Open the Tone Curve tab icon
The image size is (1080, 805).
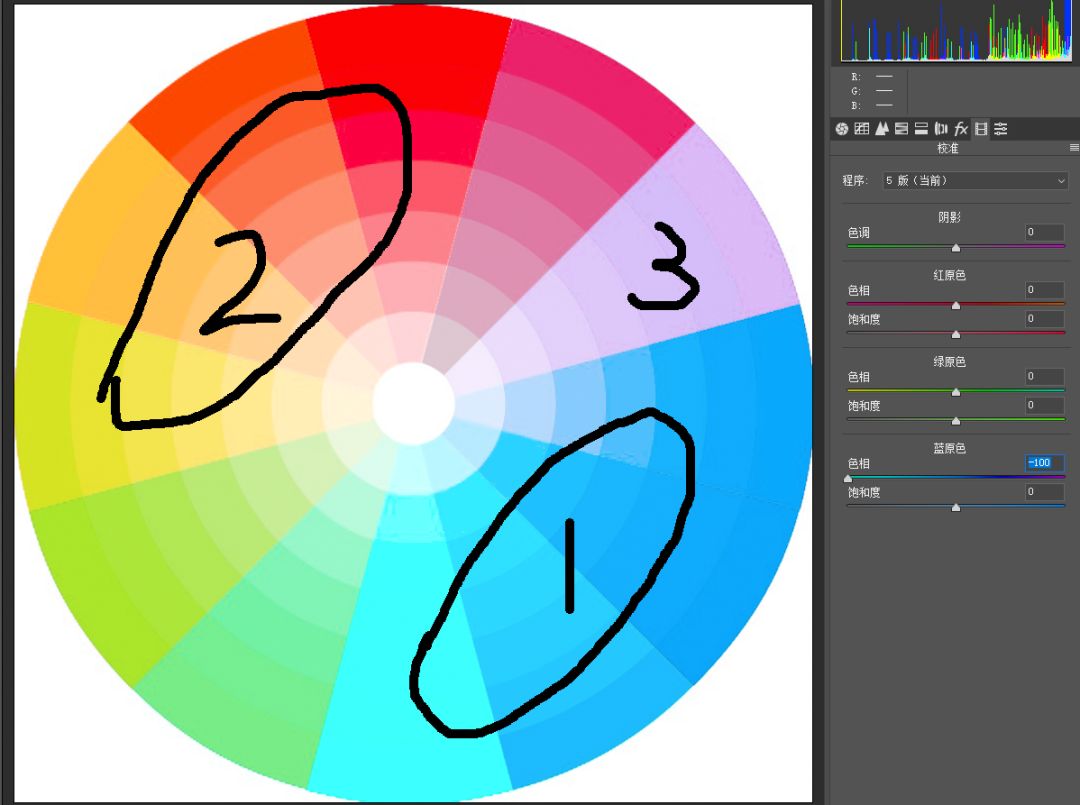[861, 129]
